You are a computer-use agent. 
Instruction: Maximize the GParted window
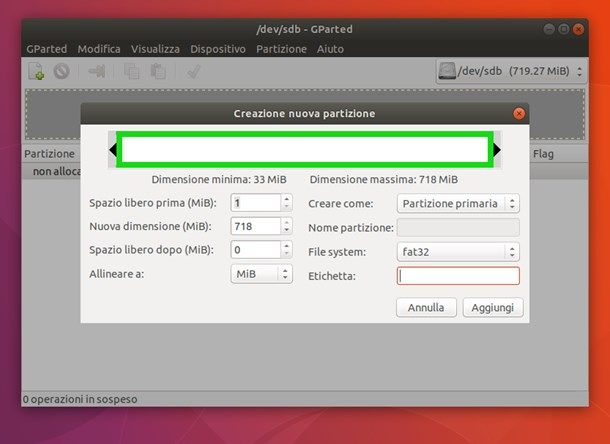(x=564, y=29)
